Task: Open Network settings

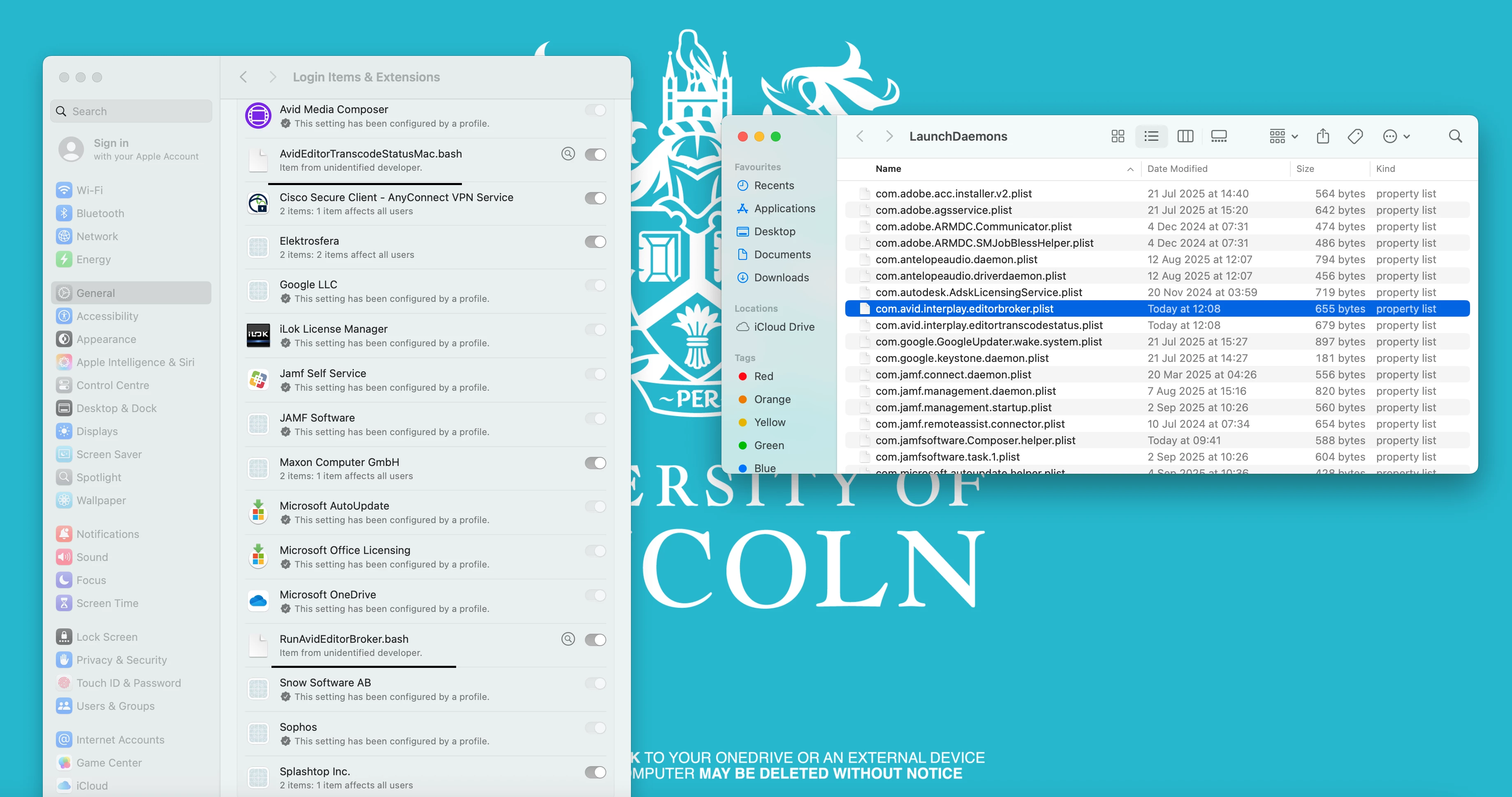Action: coord(132,236)
